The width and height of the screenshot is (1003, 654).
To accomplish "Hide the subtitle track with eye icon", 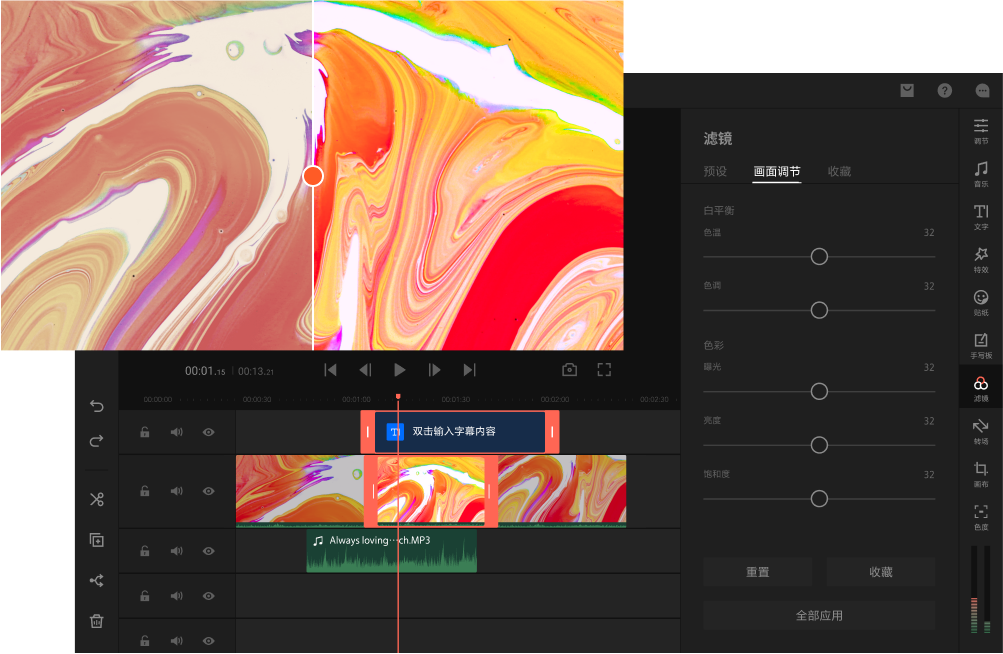I will coord(209,432).
